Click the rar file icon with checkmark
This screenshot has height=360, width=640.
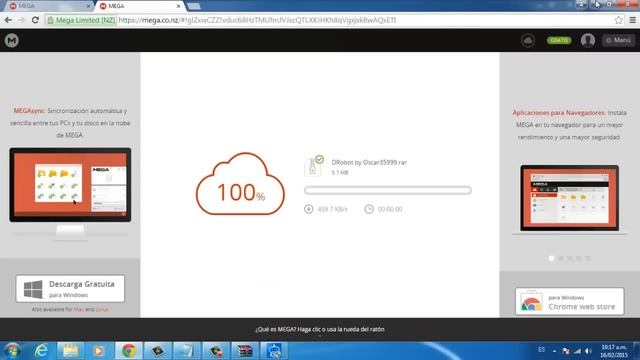pos(313,166)
